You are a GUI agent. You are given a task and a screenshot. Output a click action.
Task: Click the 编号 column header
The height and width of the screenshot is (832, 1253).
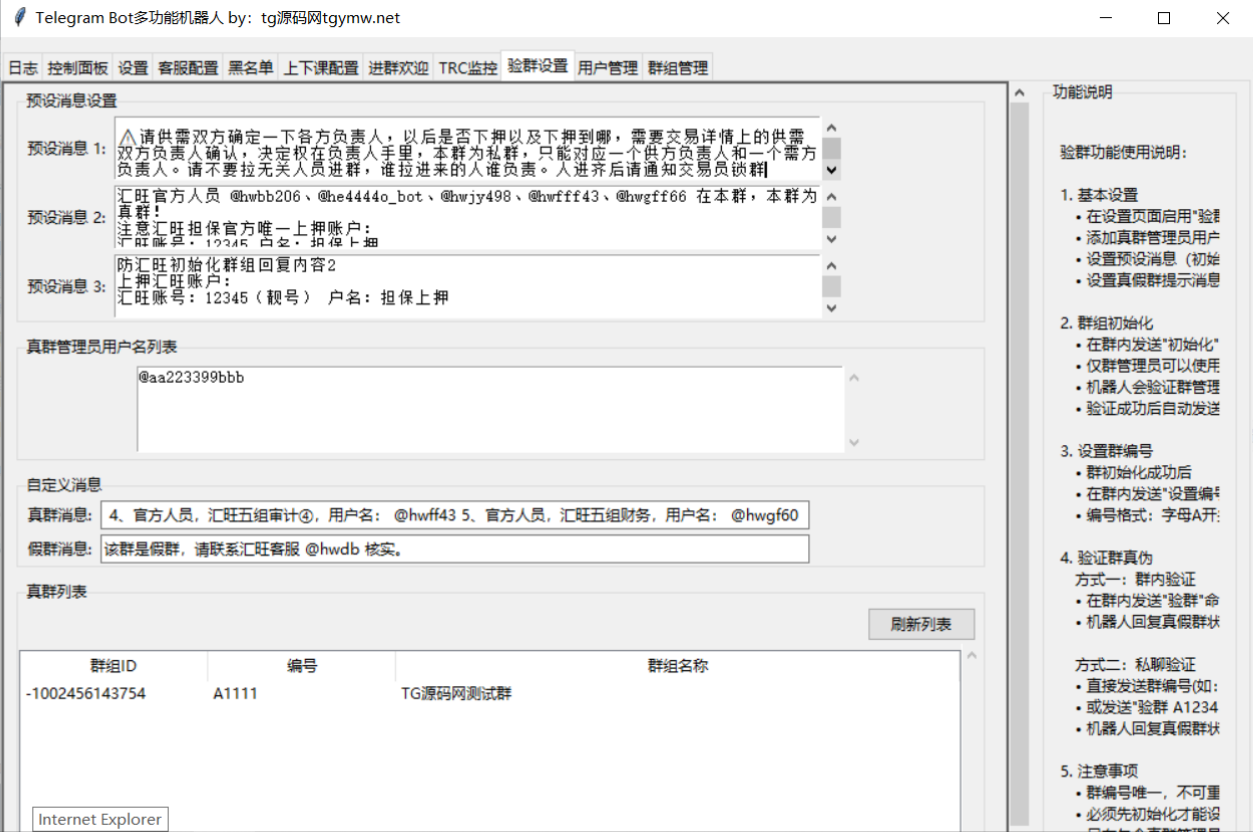click(301, 666)
